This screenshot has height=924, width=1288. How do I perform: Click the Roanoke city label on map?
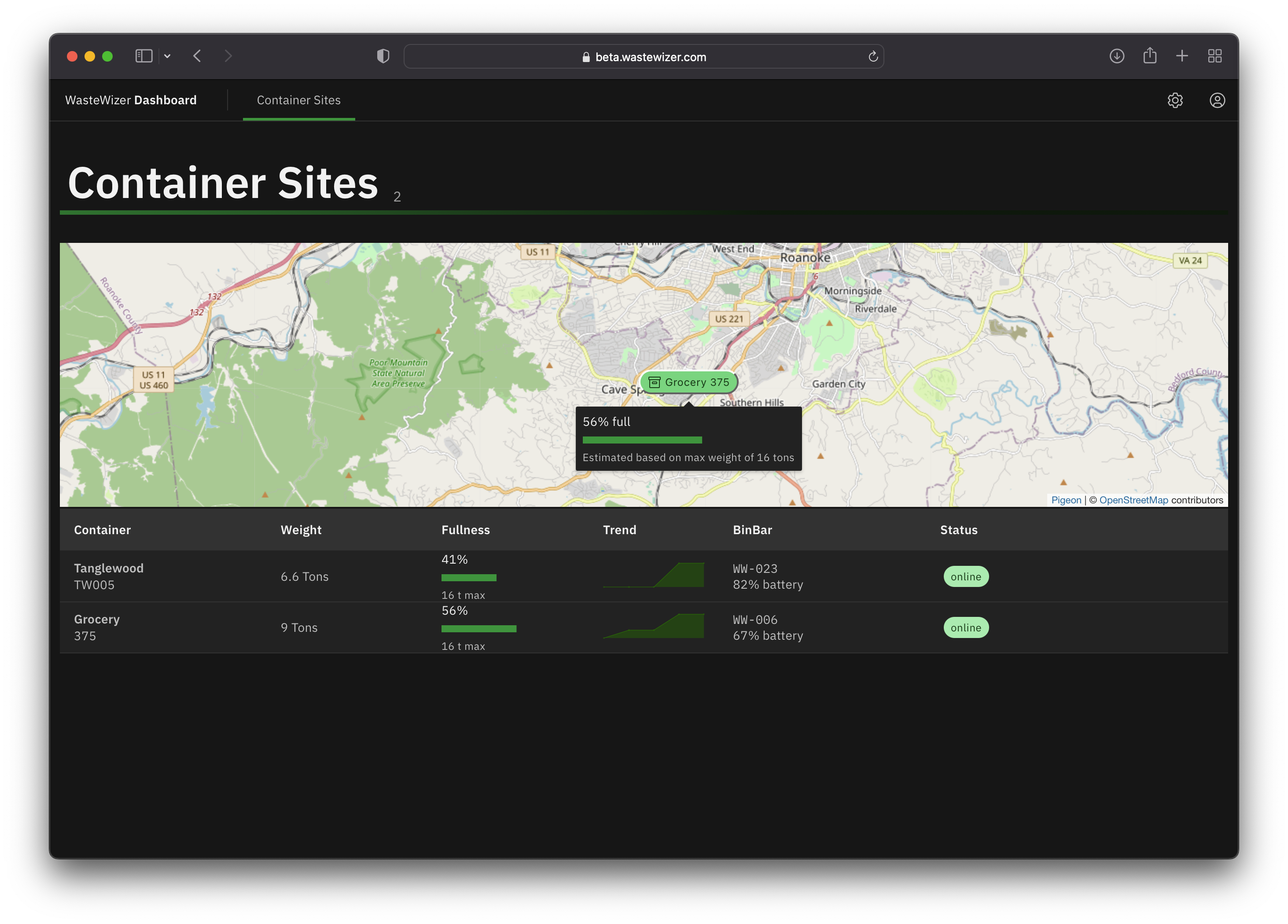805,258
